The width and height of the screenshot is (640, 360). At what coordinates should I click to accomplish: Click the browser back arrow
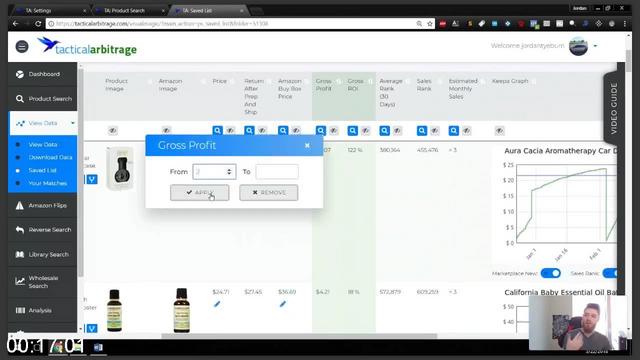(15, 24)
